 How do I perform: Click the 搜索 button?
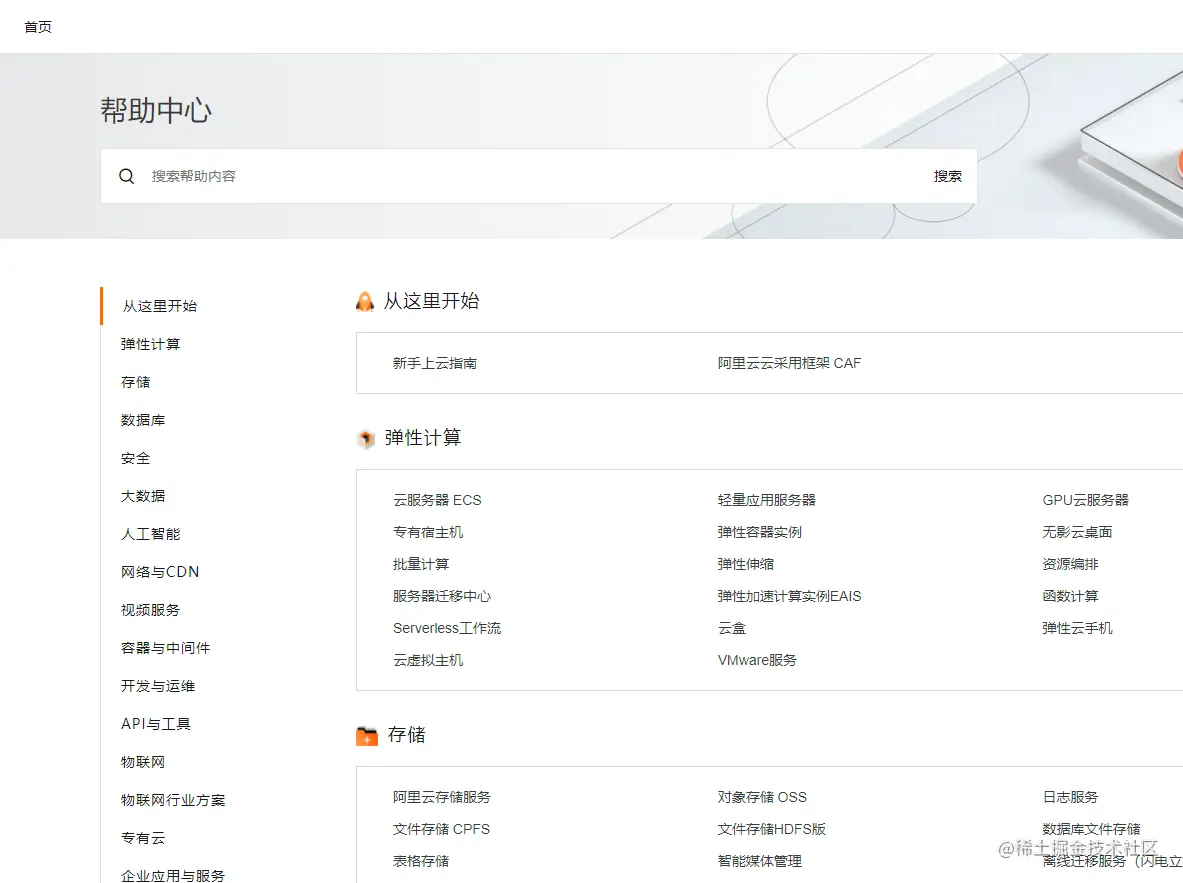pyautogui.click(x=948, y=176)
